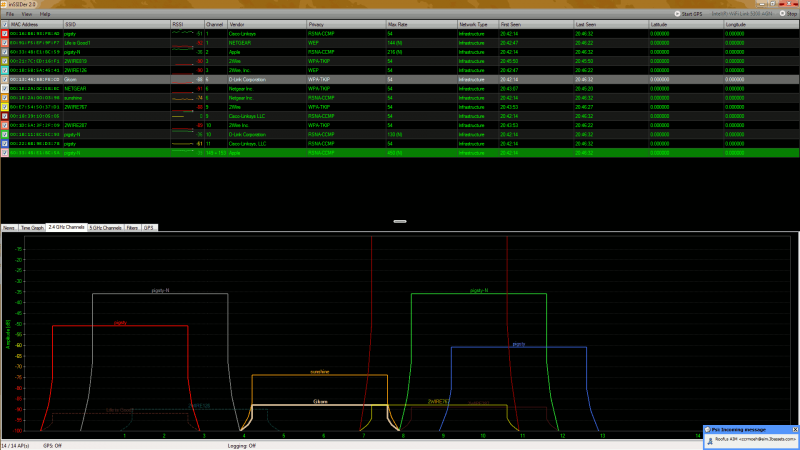
Task: Toggle the select-all checkbox in table header
Action: (x=4, y=23)
